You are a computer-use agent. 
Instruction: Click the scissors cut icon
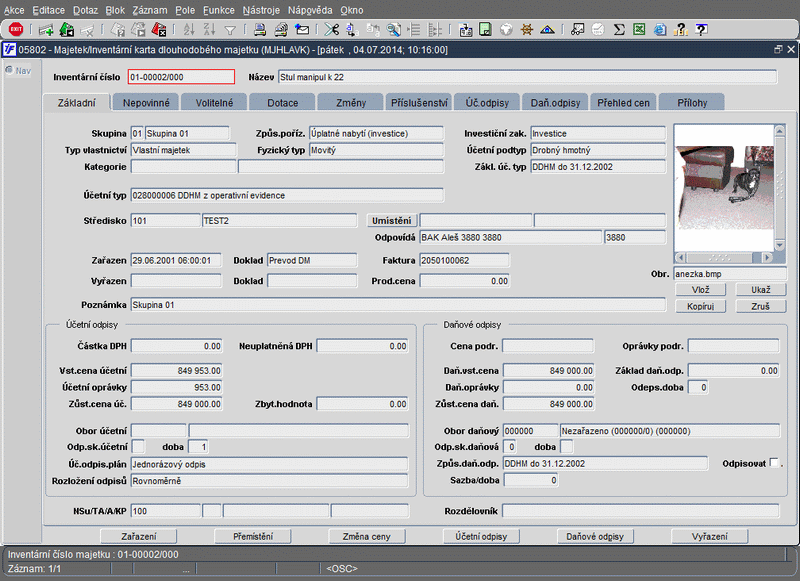point(331,29)
